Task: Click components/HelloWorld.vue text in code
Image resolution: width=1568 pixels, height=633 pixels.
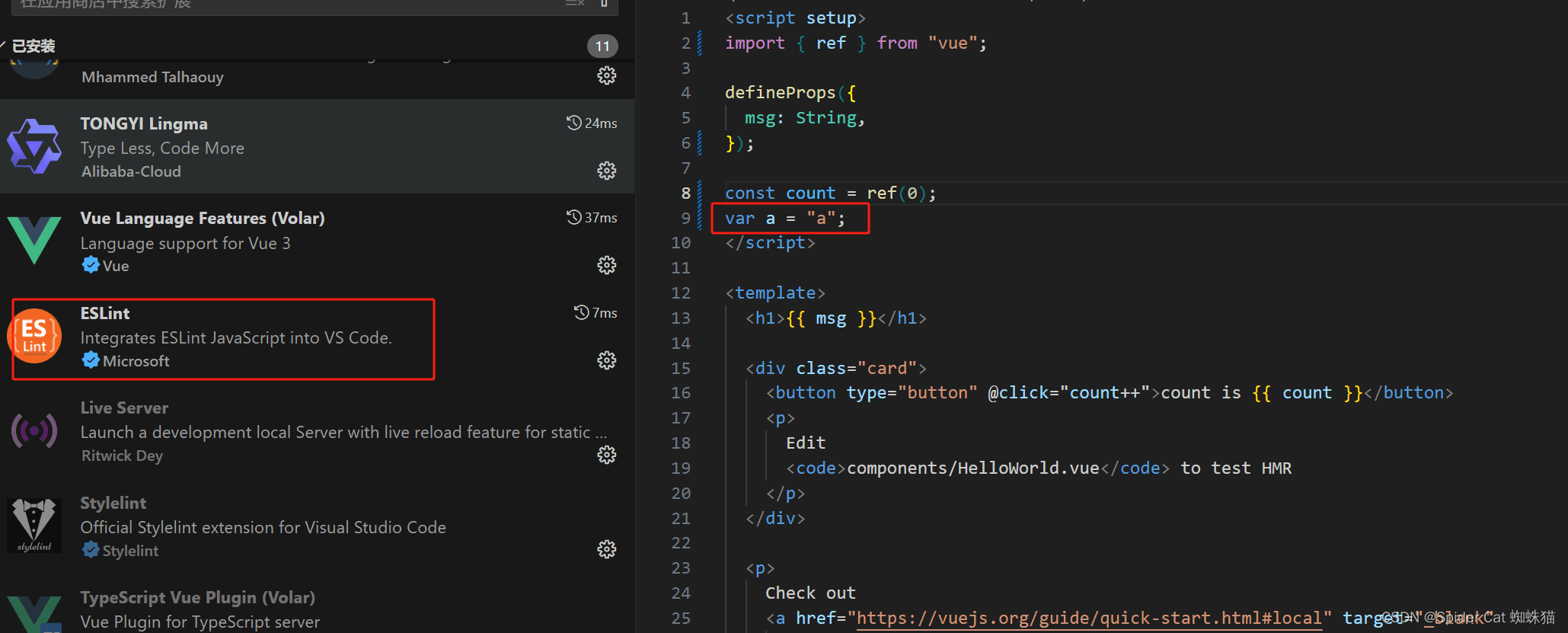Action: [x=972, y=468]
